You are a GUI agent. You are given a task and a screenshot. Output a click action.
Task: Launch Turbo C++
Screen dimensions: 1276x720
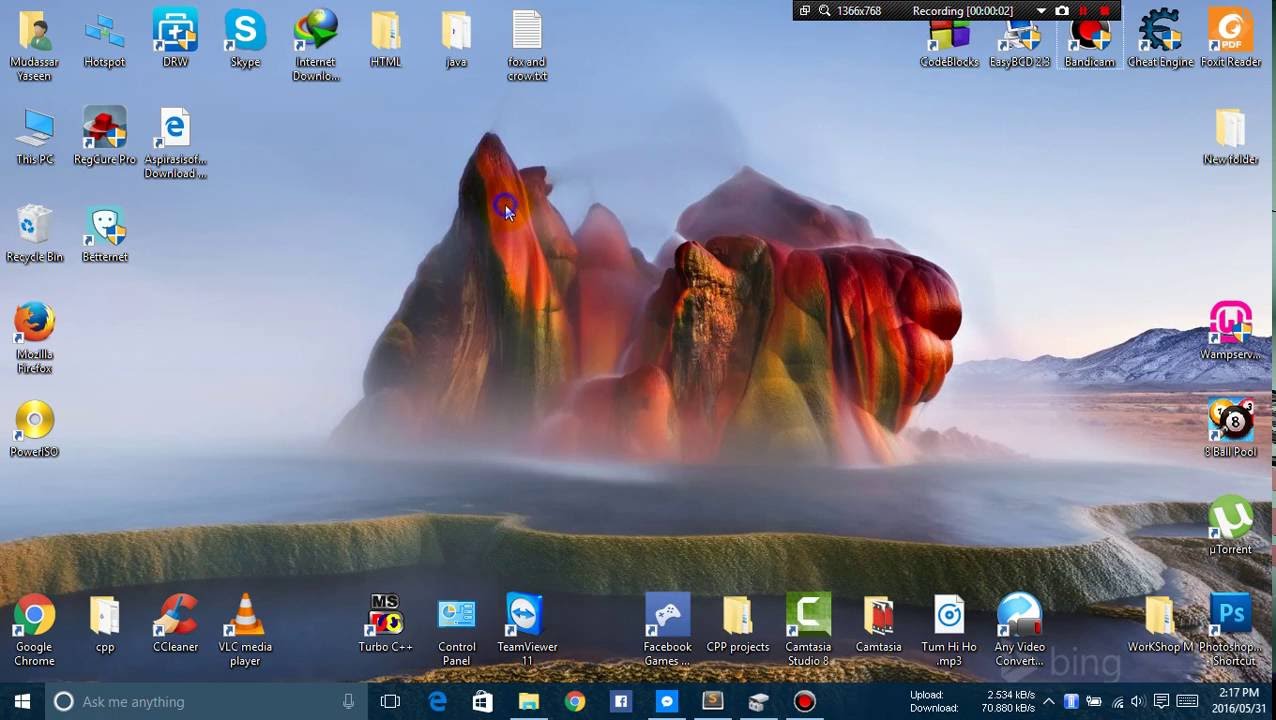(x=386, y=625)
